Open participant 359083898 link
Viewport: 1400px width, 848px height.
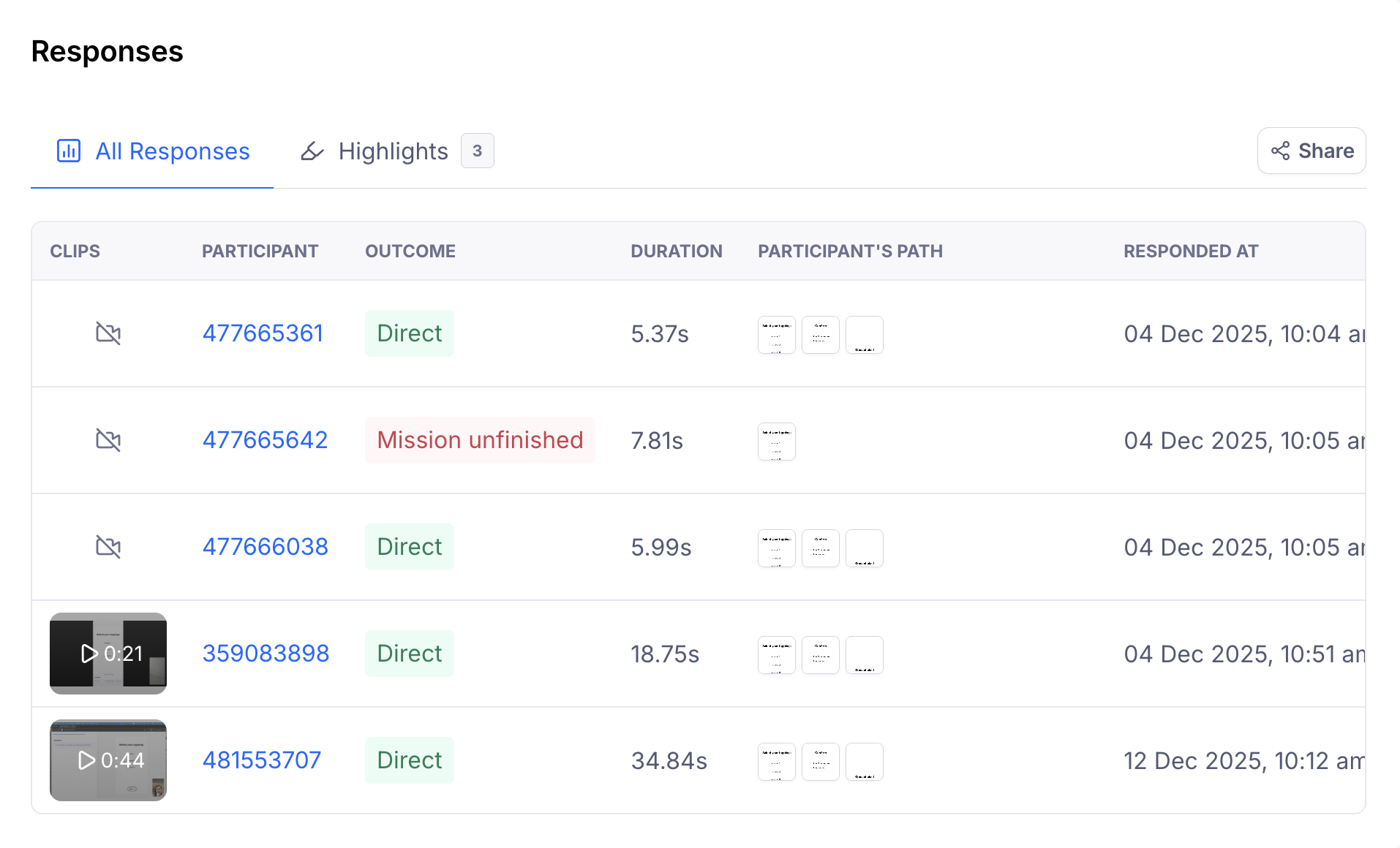point(266,654)
